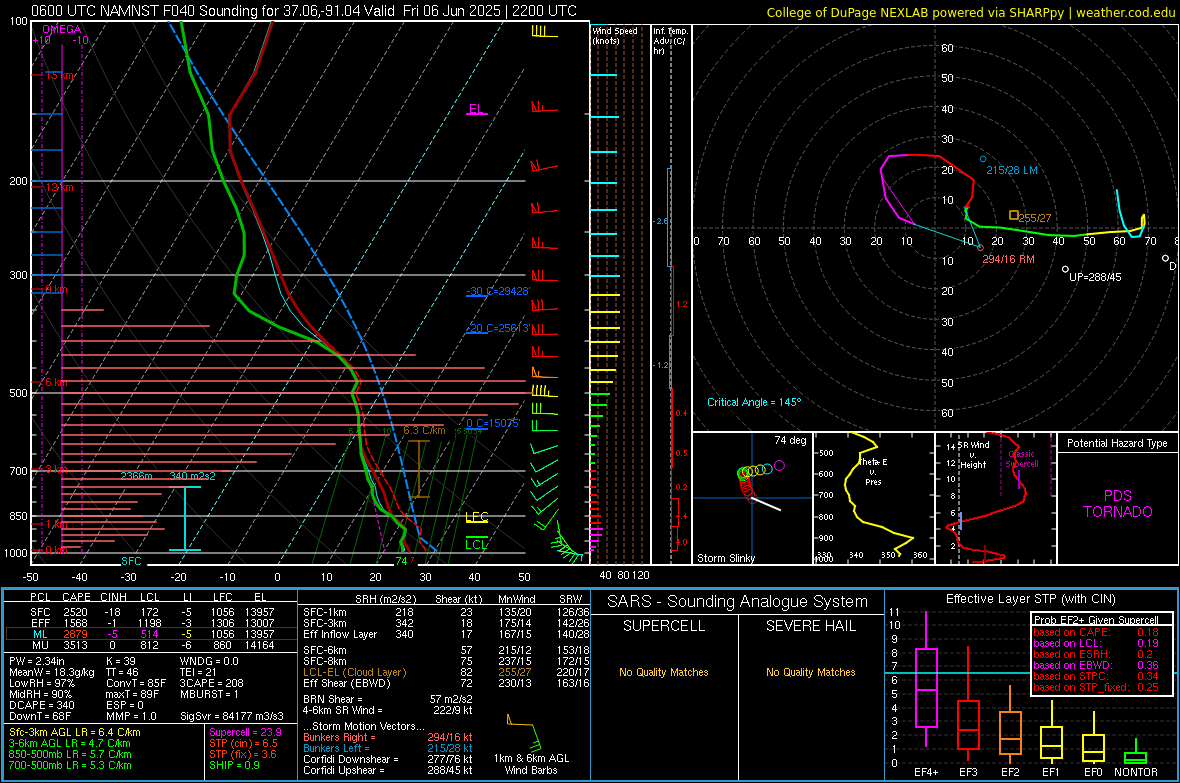
Task: Click the 'MeanW = 18.3g/kg' value
Action: tap(52, 672)
